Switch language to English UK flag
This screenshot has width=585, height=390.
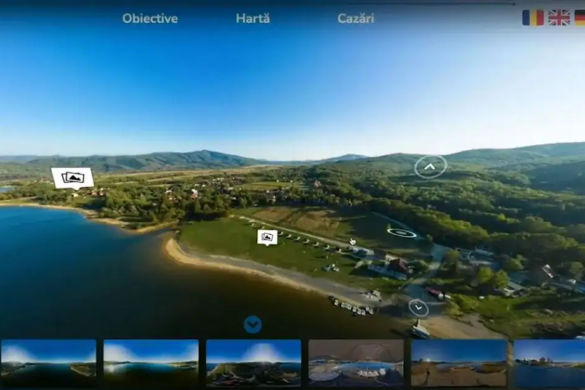(559, 18)
